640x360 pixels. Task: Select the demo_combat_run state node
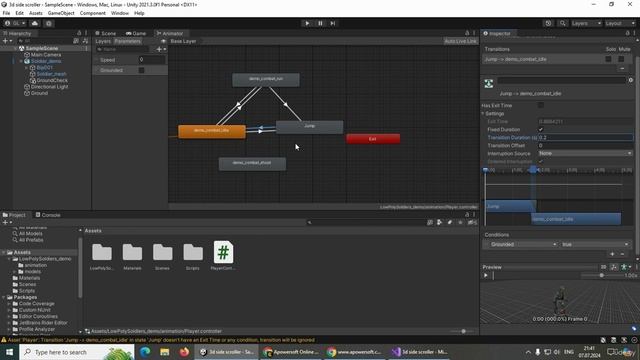266,80
